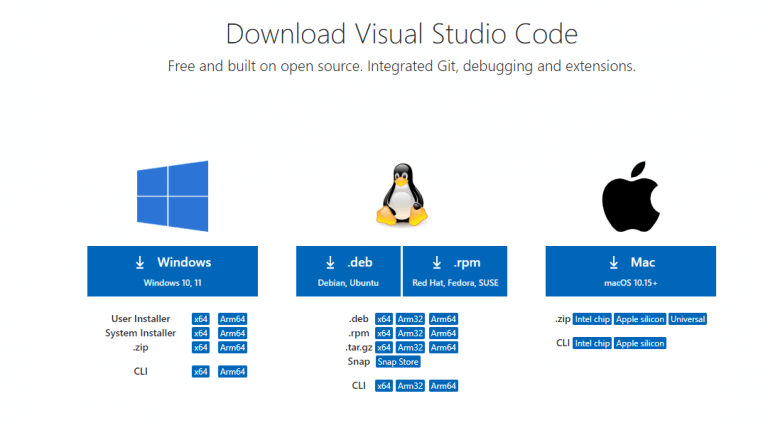Image resolution: width=768 pixels, height=428 pixels.
Task: Get the Windows .zip x64 build
Action: click(200, 347)
